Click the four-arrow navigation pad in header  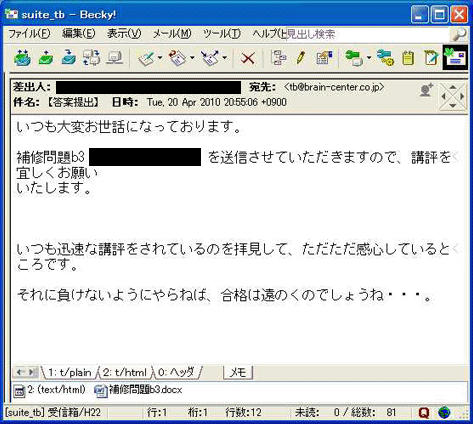click(452, 97)
